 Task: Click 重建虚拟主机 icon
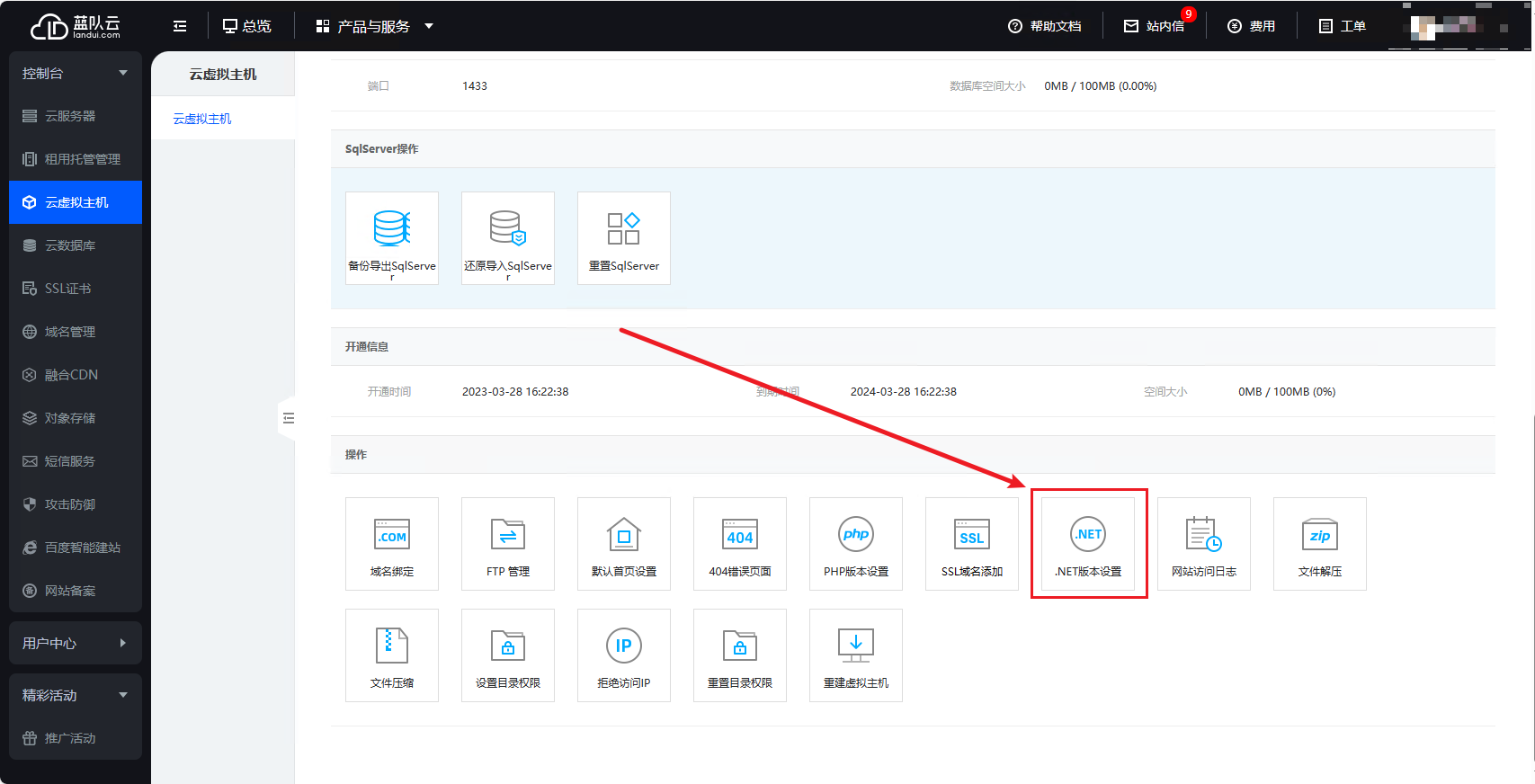[856, 655]
